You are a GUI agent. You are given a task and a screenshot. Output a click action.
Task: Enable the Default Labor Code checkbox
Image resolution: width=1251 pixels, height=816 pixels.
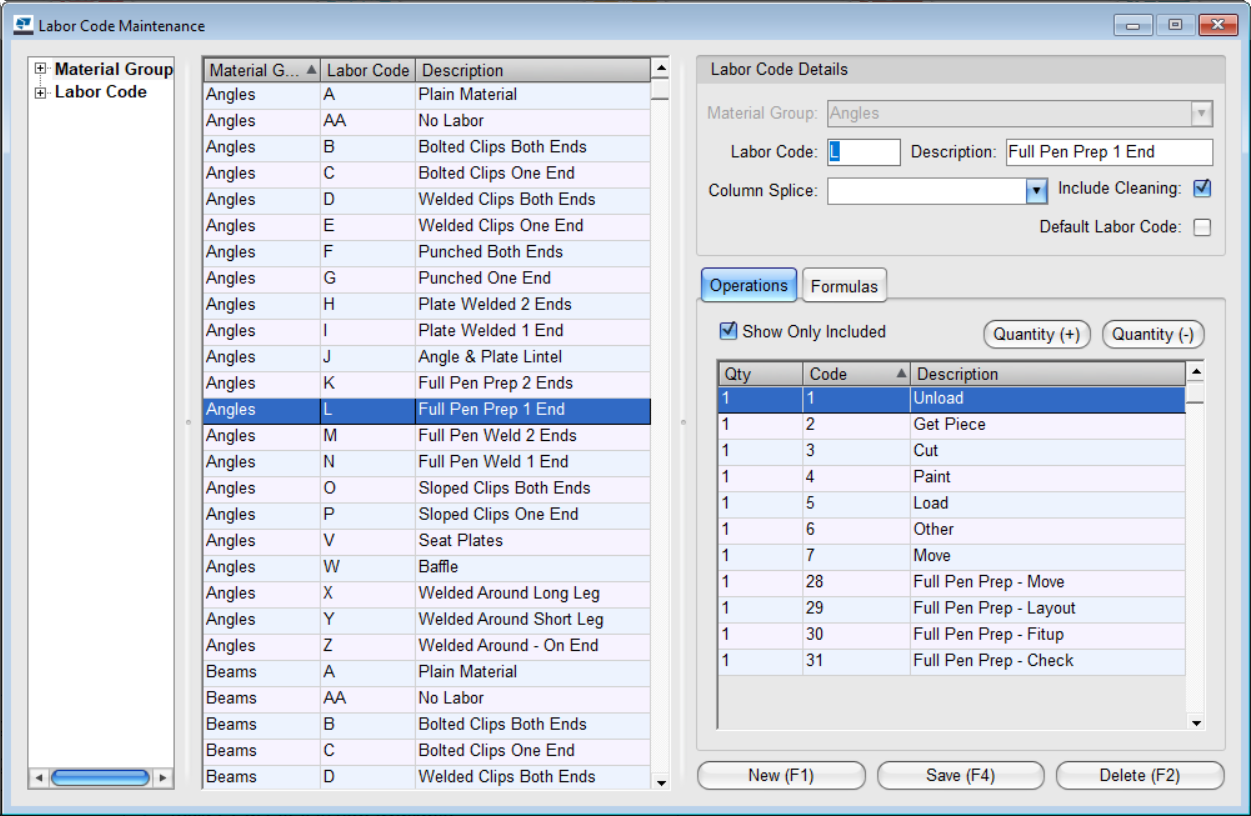1202,227
